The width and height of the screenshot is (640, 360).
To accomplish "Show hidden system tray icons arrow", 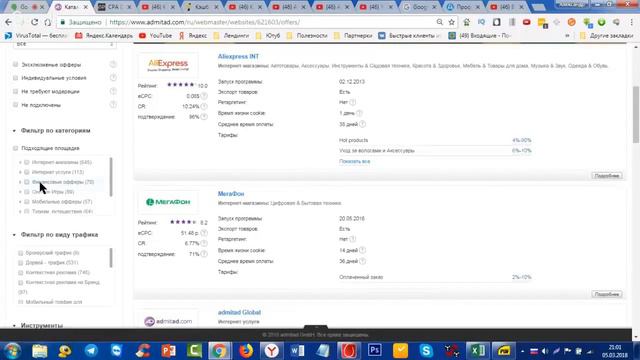I will (522, 351).
